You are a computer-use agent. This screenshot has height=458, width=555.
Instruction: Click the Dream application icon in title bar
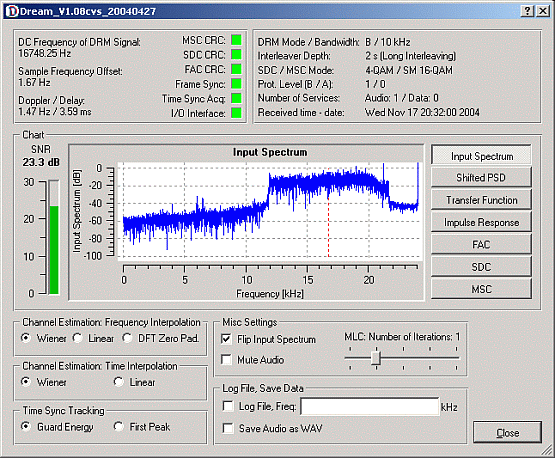point(12,11)
